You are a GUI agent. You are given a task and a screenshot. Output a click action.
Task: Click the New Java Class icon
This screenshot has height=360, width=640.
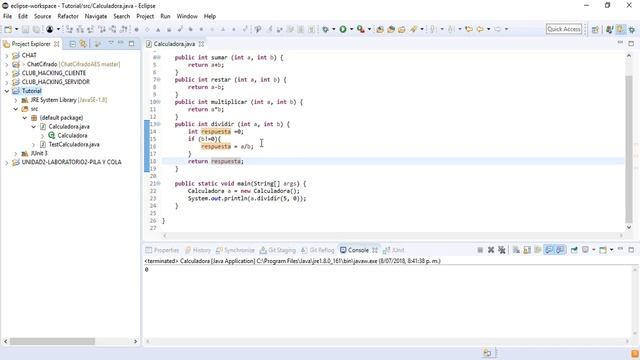click(391, 29)
